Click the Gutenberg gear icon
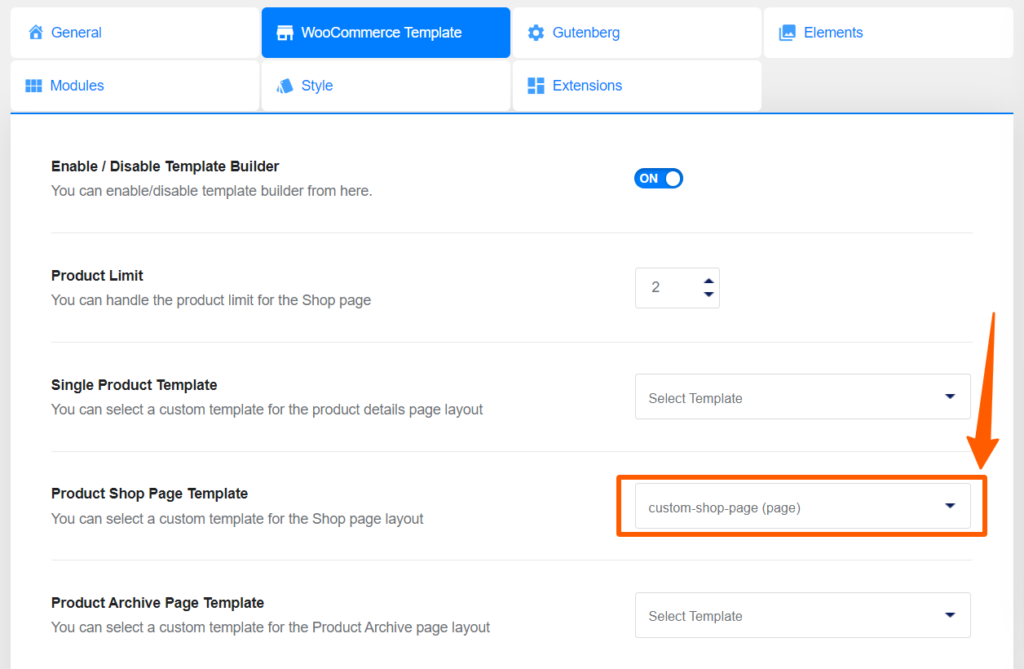 click(536, 33)
